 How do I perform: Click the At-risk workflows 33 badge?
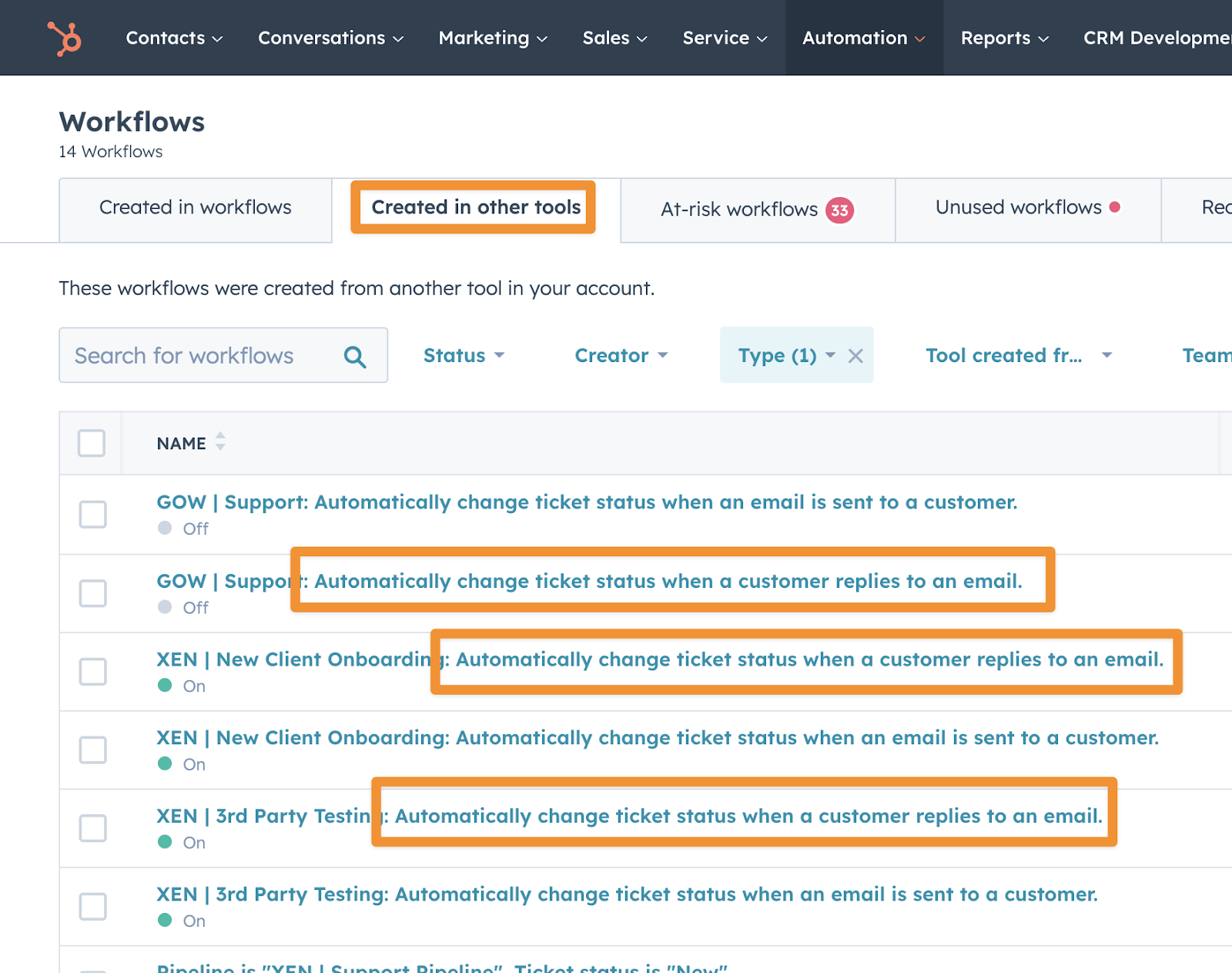(839, 210)
